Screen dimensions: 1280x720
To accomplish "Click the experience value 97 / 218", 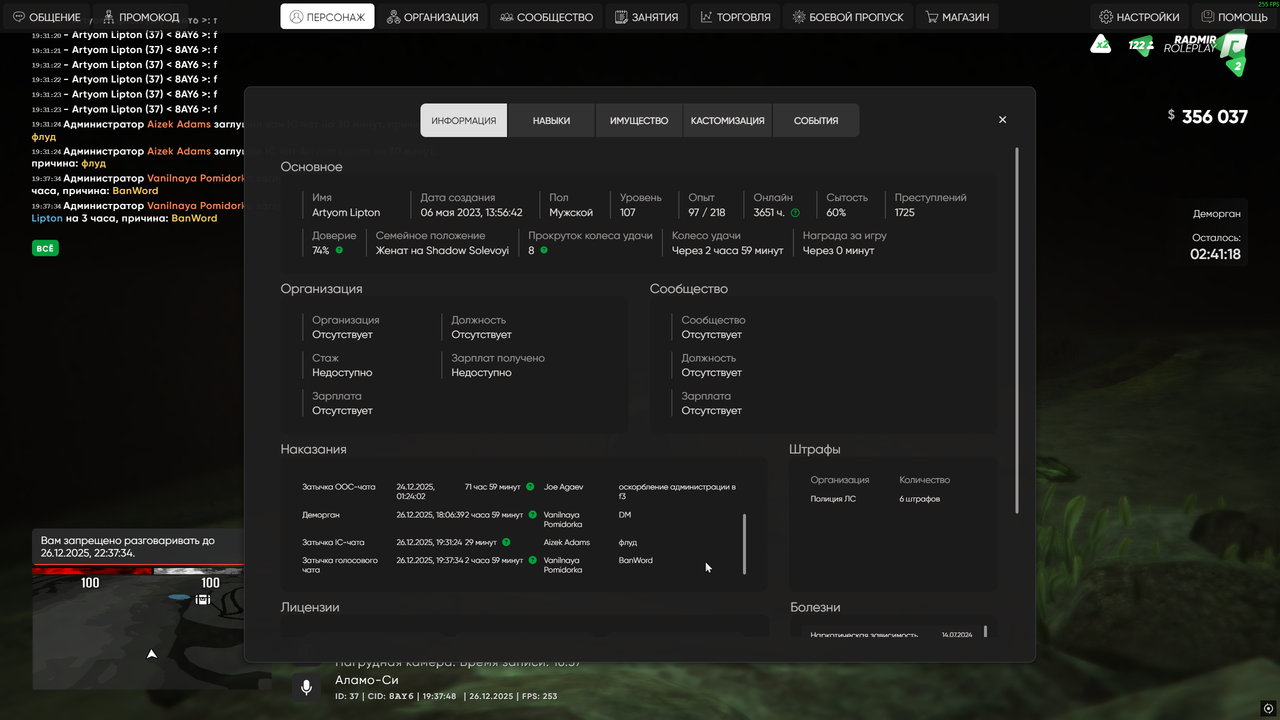I will click(x=707, y=212).
